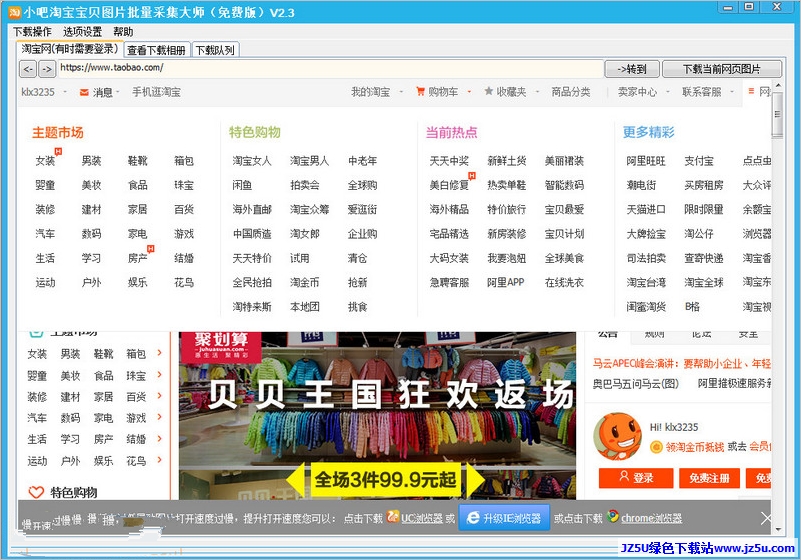Image resolution: width=801 pixels, height=560 pixels.
Task: Open the 帮助 menu
Action: click(x=123, y=32)
